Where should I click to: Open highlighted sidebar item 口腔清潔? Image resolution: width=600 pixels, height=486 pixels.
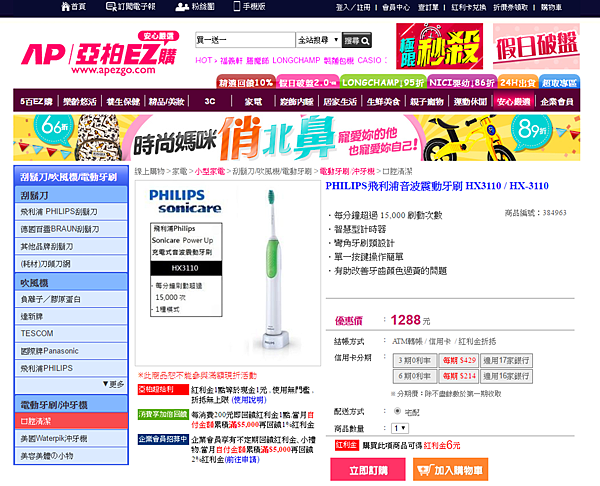click(x=71, y=421)
